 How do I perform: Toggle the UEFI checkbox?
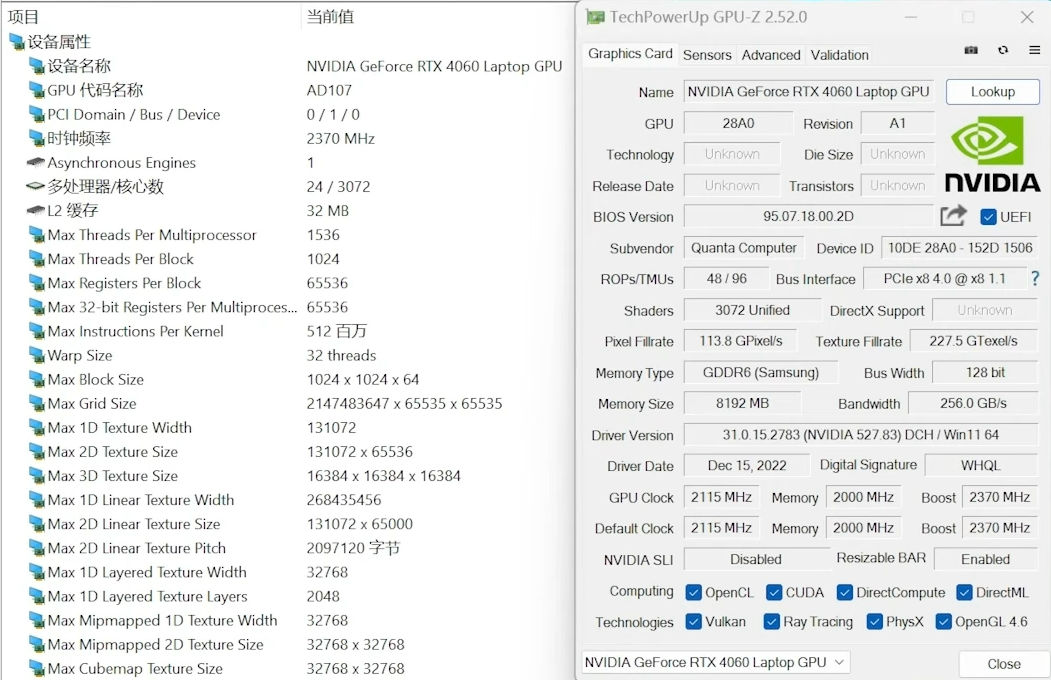coord(989,217)
